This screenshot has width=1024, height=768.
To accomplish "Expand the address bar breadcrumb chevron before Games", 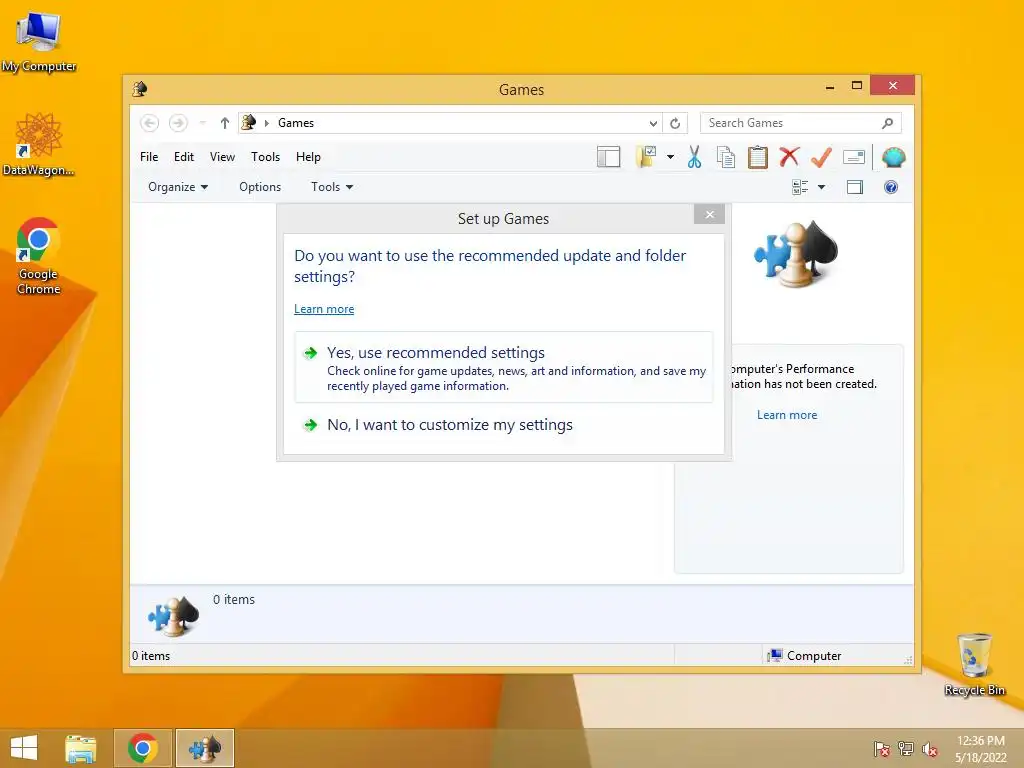I will point(266,123).
